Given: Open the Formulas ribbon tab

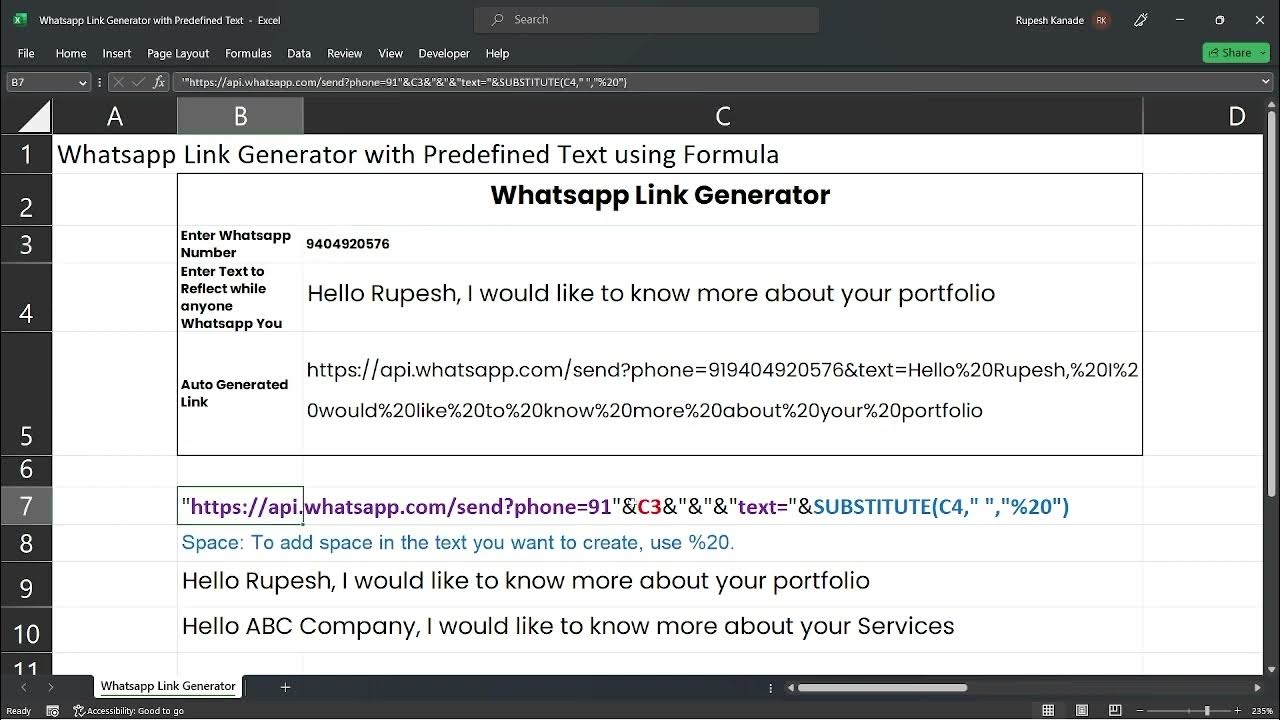Looking at the screenshot, I should click(x=248, y=53).
